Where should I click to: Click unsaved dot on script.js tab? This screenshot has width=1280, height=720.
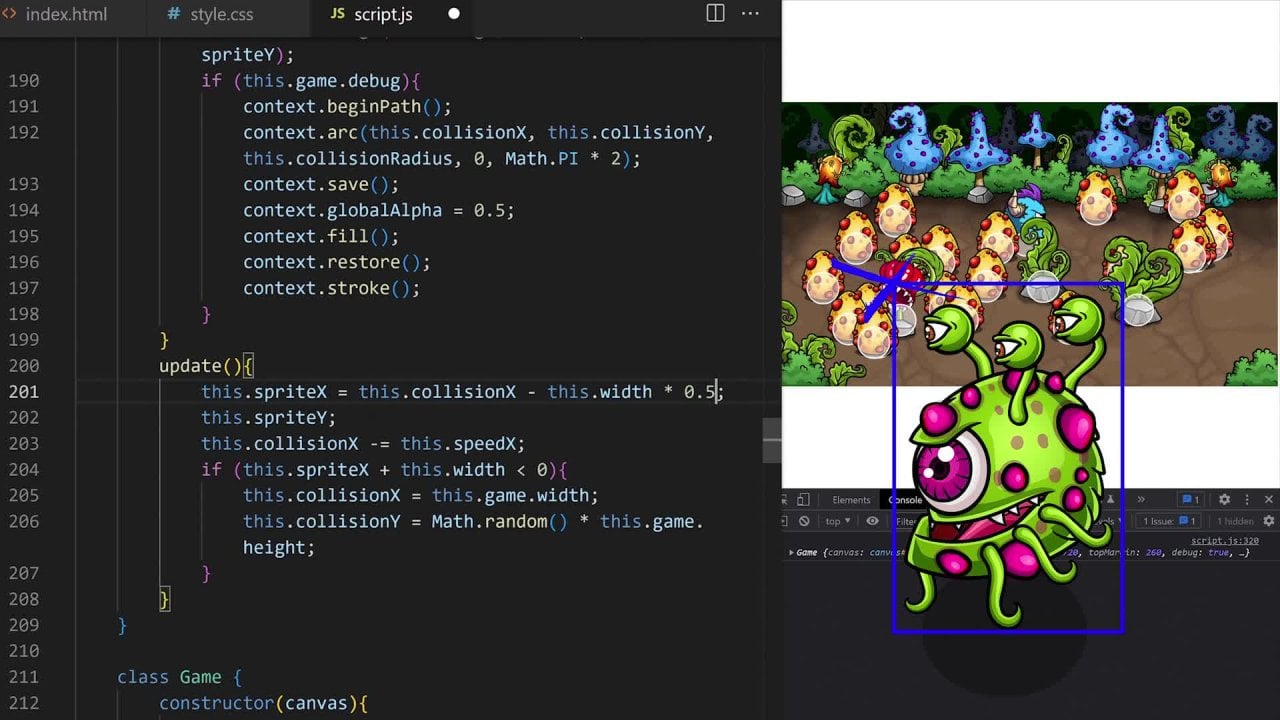(453, 14)
